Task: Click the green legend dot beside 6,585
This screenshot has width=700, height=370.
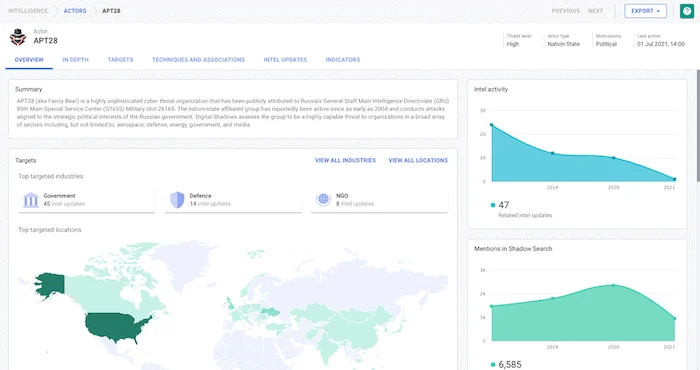Action: [x=493, y=365]
